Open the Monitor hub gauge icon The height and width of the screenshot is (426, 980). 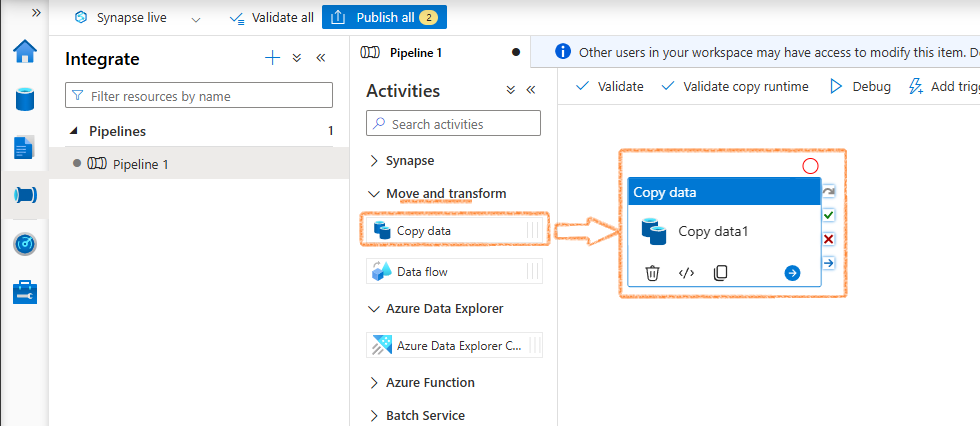(x=25, y=244)
